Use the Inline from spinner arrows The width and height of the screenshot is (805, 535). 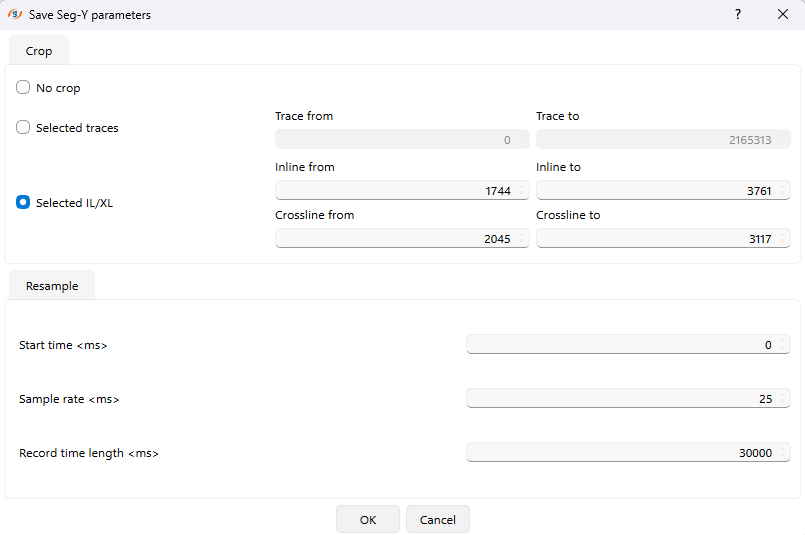click(x=522, y=190)
